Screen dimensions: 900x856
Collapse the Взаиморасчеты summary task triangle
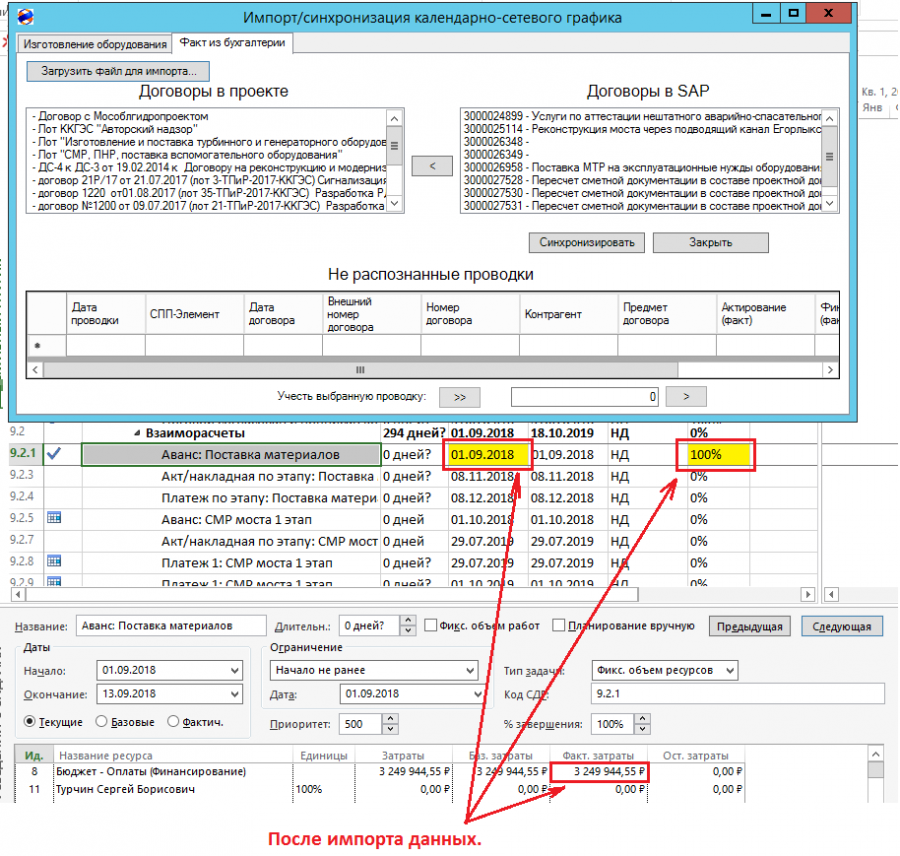(x=137, y=433)
